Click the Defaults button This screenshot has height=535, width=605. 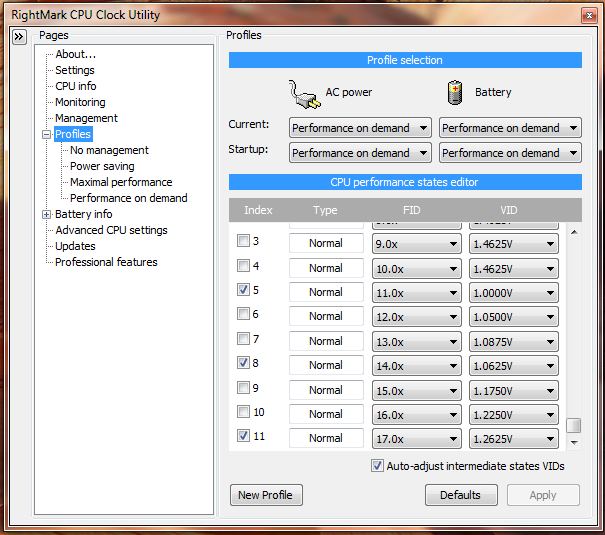pyautogui.click(x=461, y=495)
